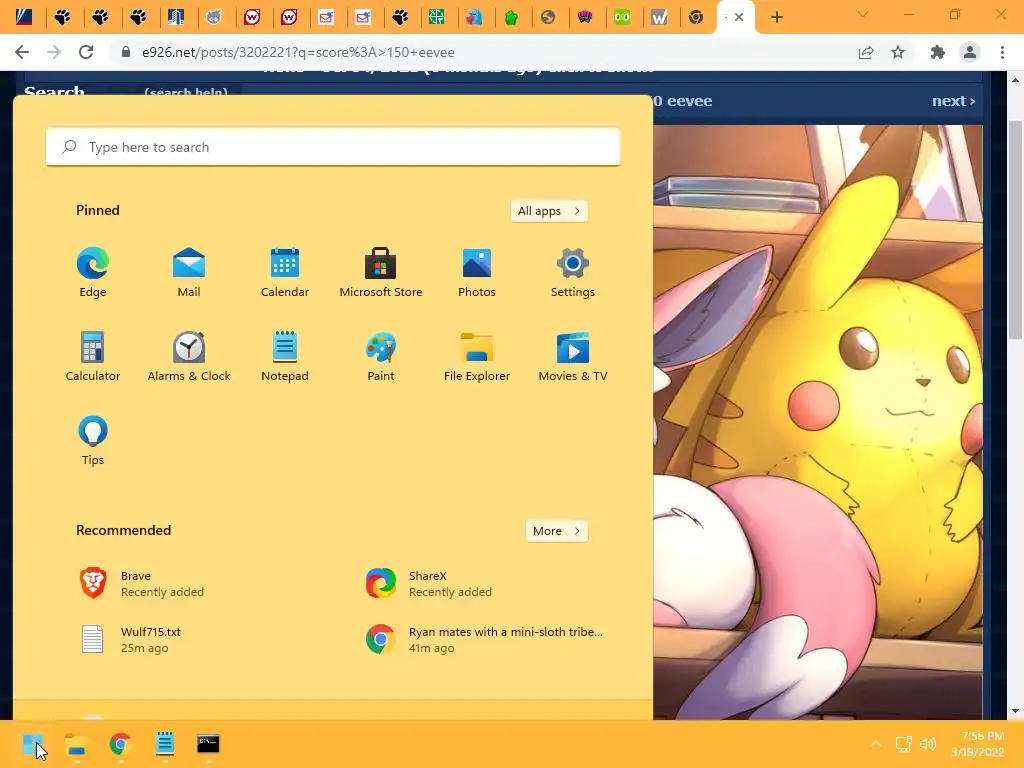
Task: Open the Tips pinned app
Action: click(x=93, y=441)
